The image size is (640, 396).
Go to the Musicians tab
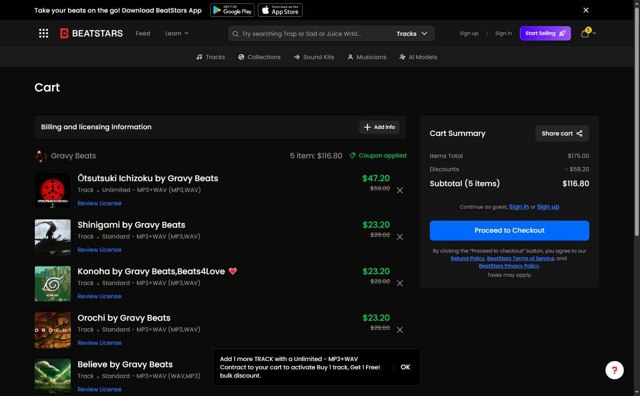pyautogui.click(x=367, y=57)
